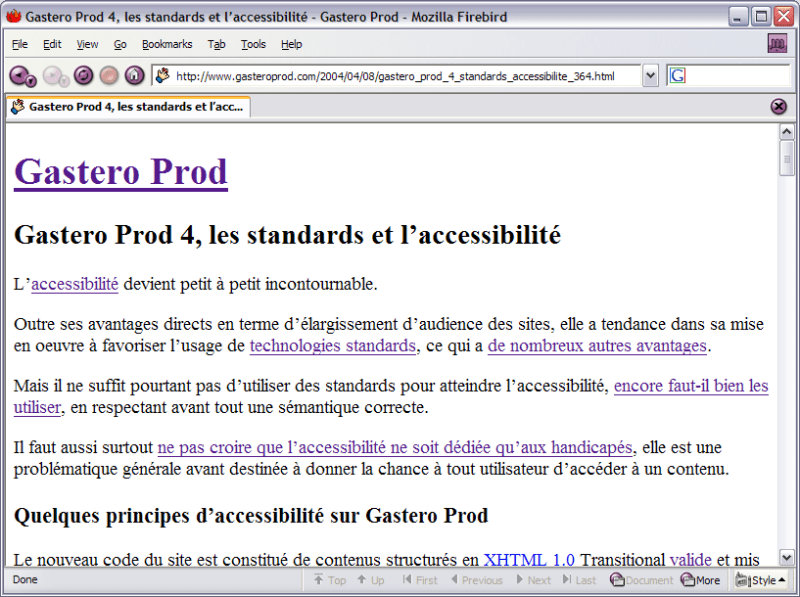Follow the Gastero Prod title link
Viewport: 800px width, 597px height.
tap(120, 171)
